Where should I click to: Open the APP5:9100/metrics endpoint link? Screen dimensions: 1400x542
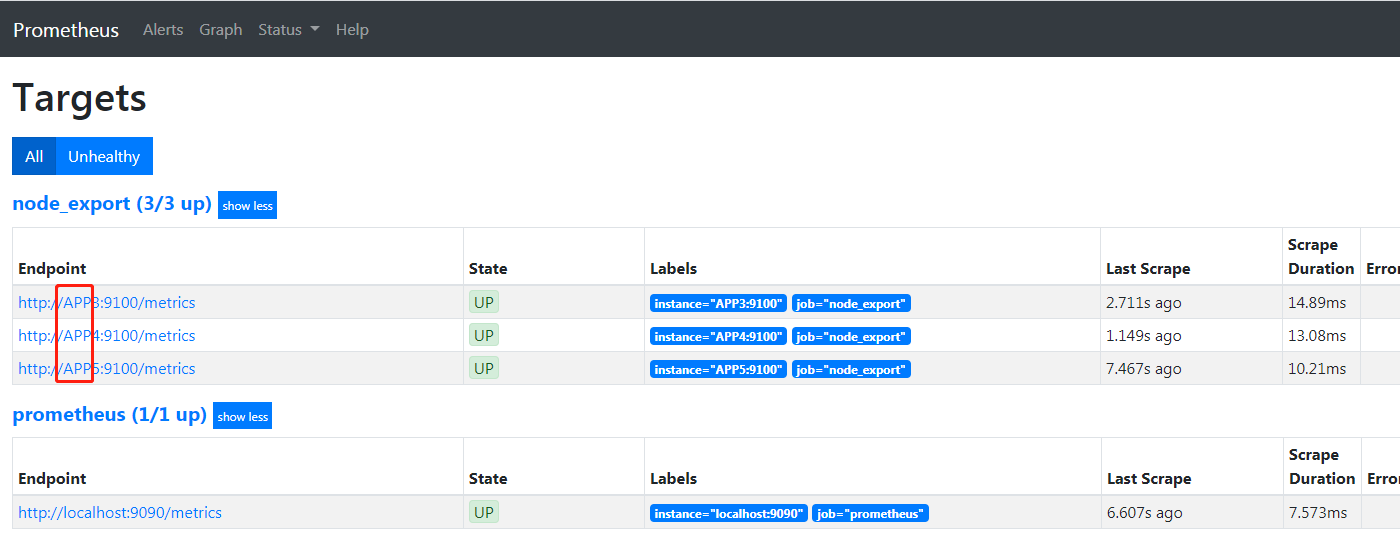[107, 368]
